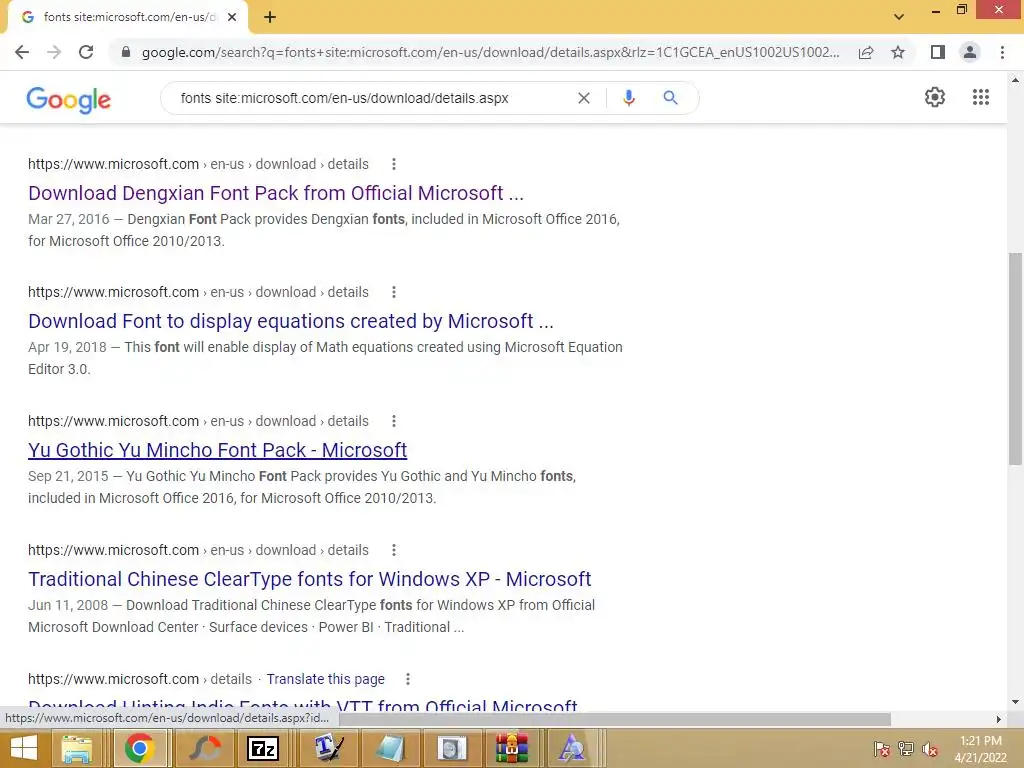Open the blue notepad taskbar icon
The width and height of the screenshot is (1024, 768).
391,749
